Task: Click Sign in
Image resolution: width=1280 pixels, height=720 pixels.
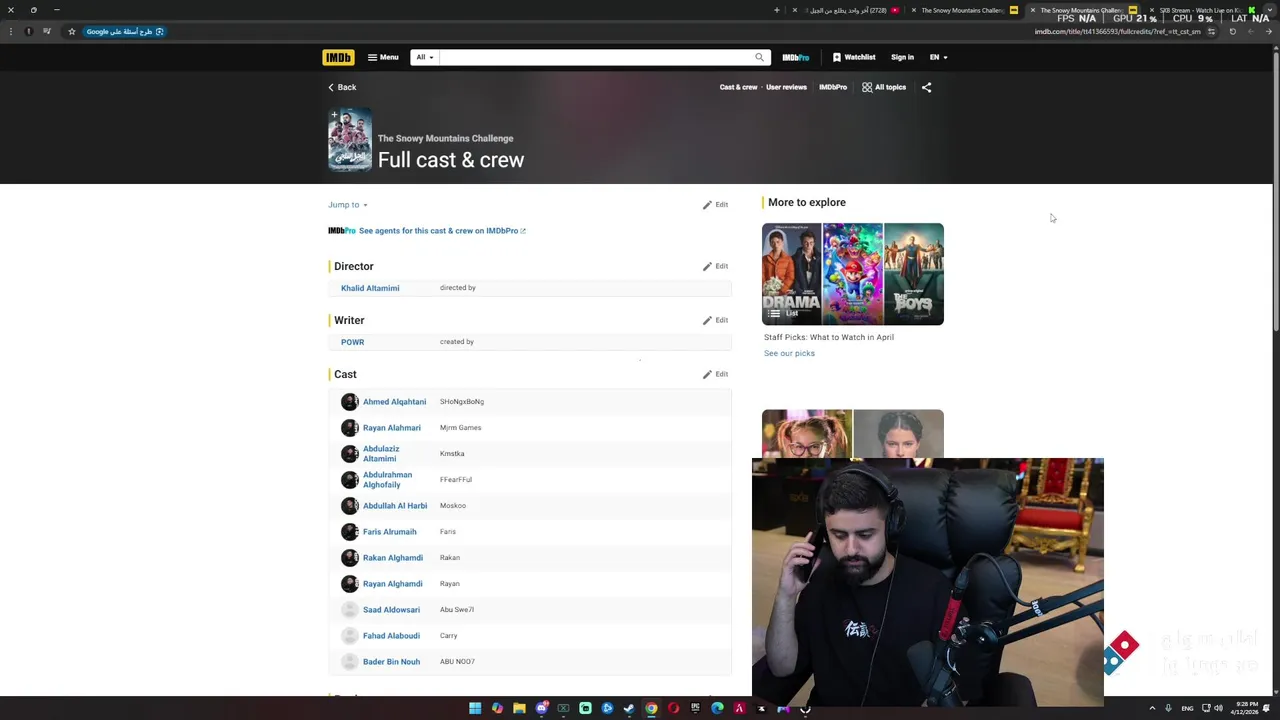Action: coord(902,57)
